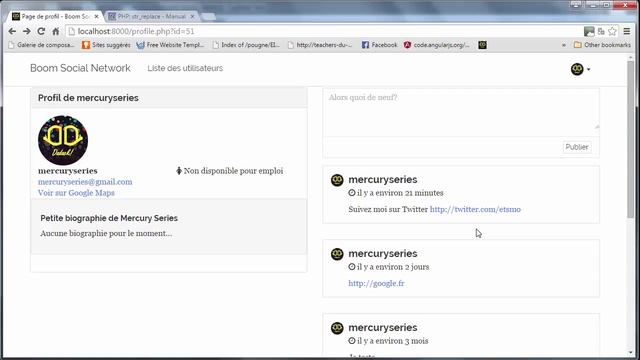
Task: Click the page vertical scrollbar thumb
Action: (631, 139)
